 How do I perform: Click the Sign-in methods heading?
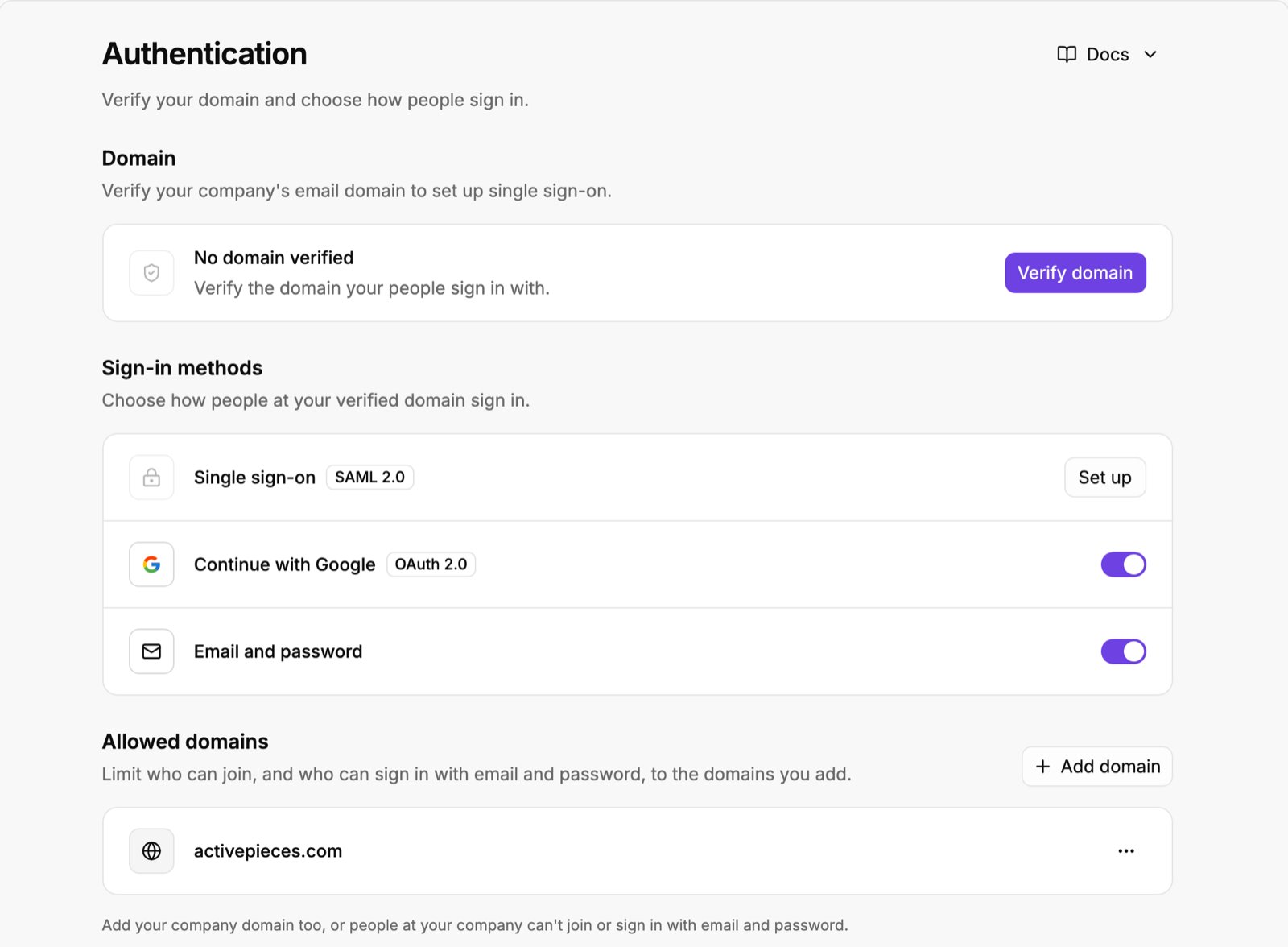182,368
